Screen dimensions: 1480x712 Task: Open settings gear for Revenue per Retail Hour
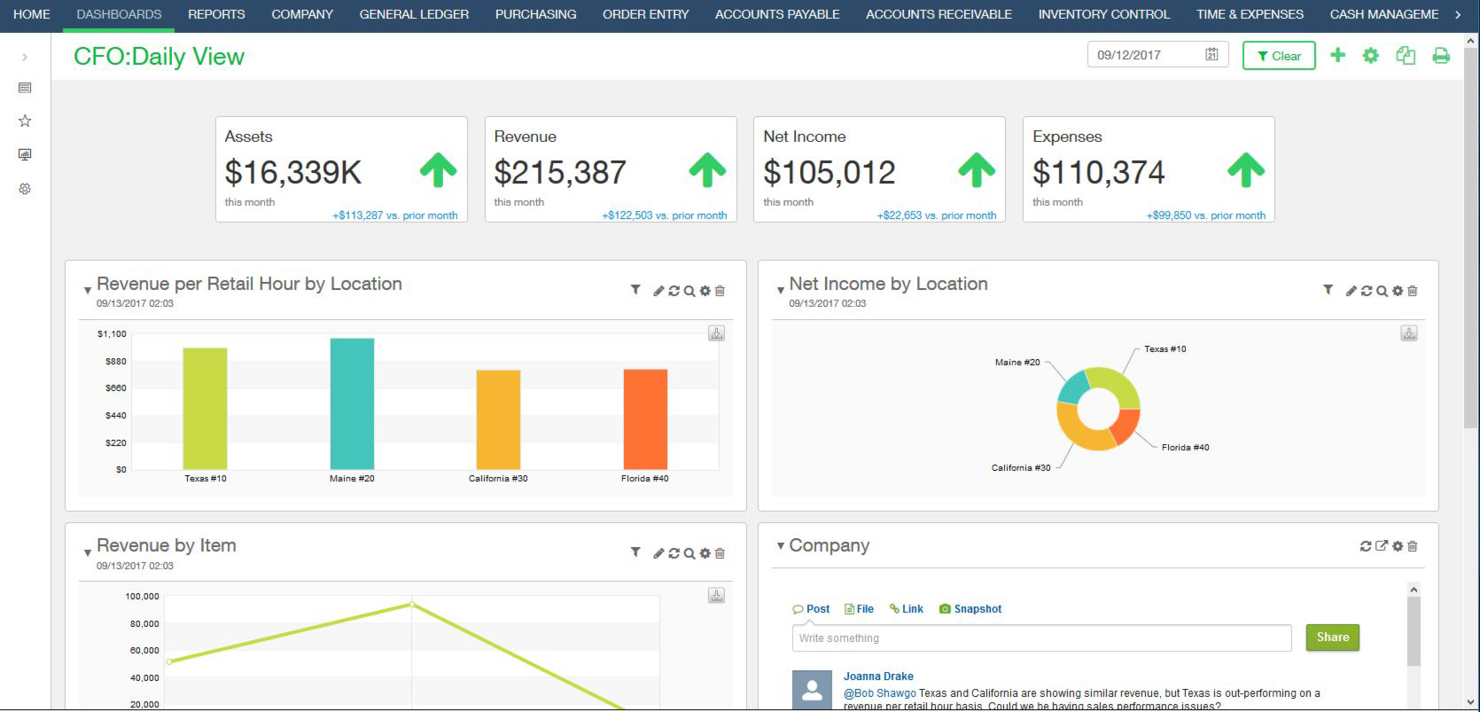pos(705,290)
